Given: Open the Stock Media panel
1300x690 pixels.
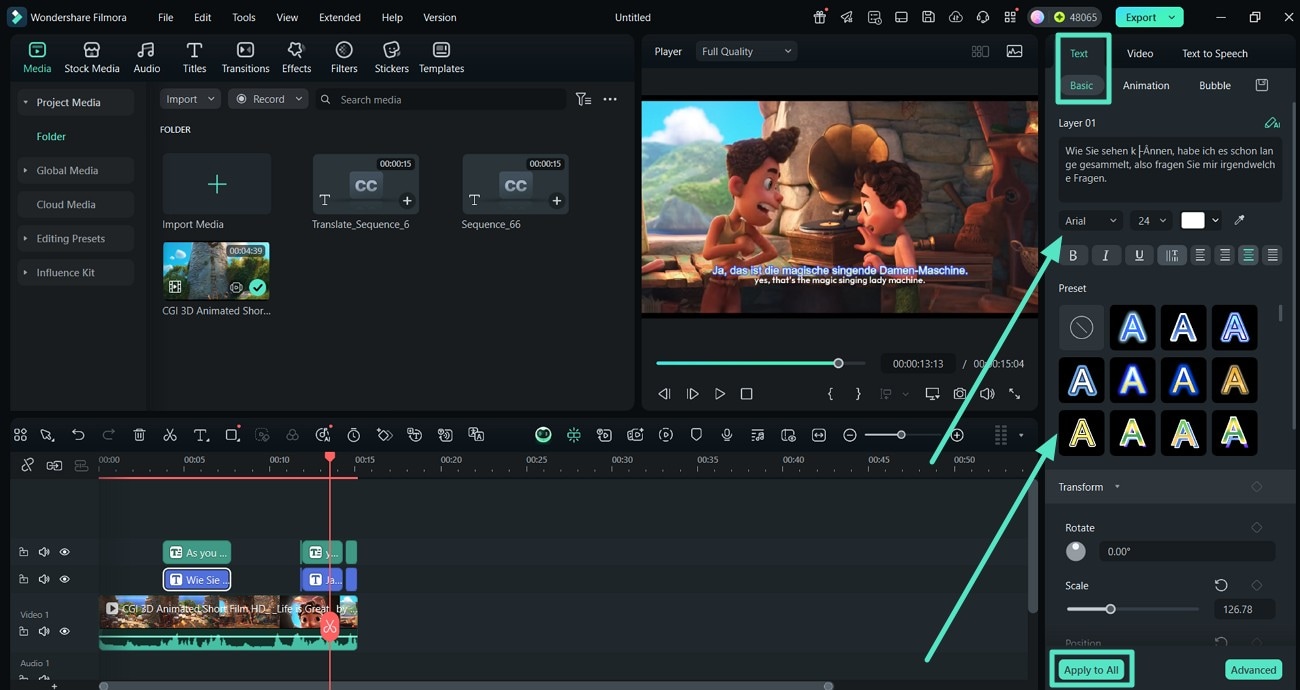Looking at the screenshot, I should click(x=91, y=58).
